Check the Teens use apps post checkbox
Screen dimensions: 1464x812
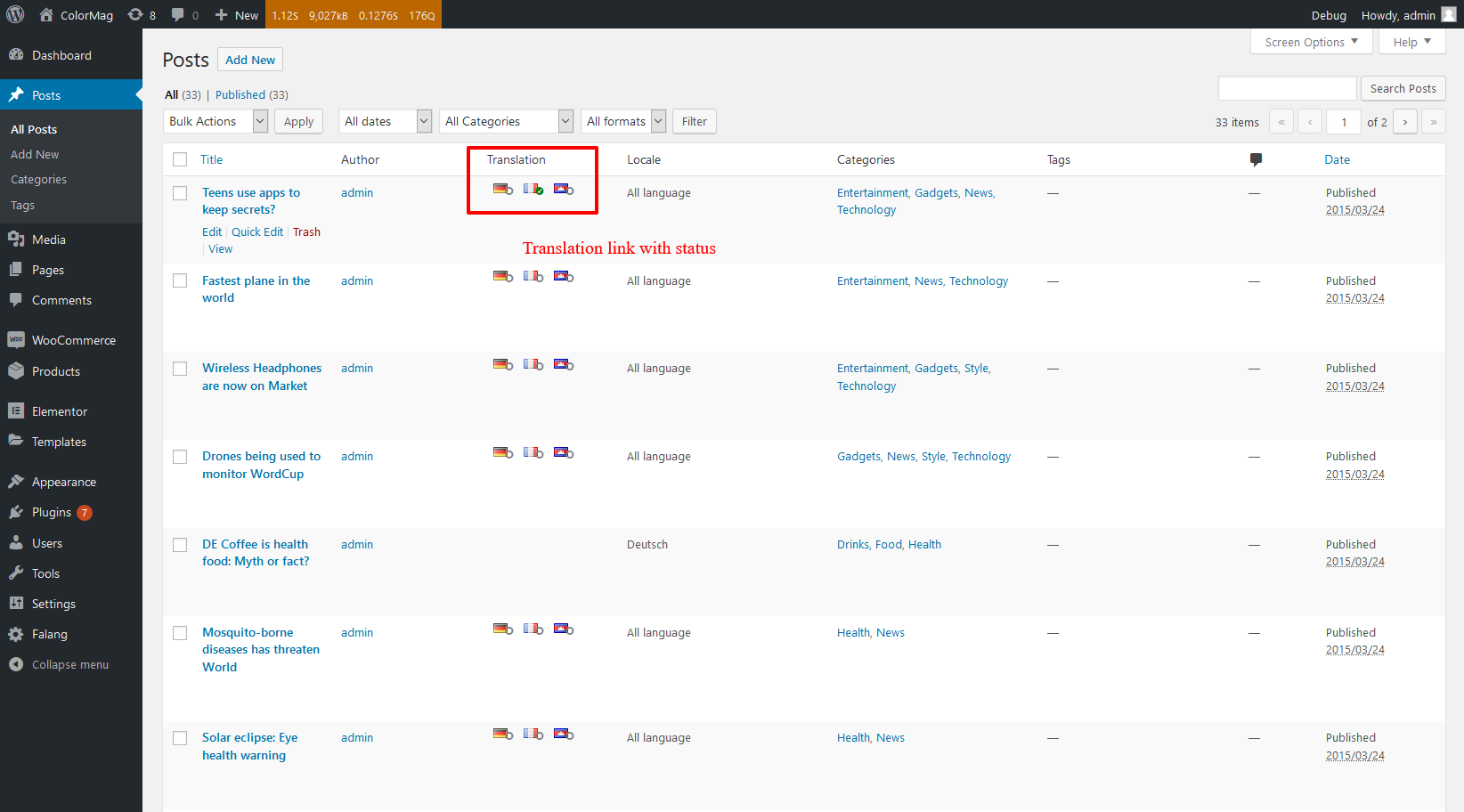[180, 193]
